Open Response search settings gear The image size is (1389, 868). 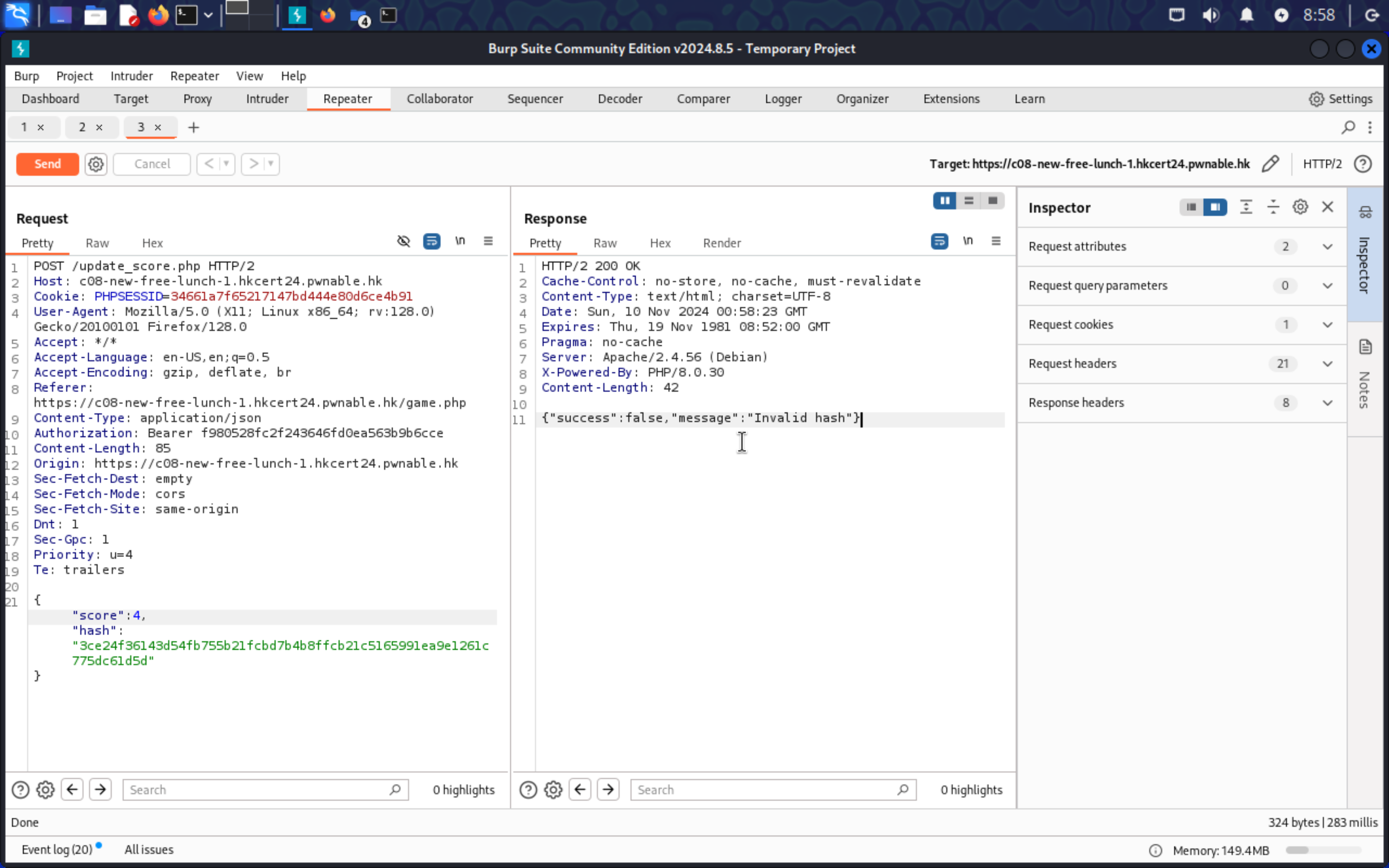pyautogui.click(x=553, y=790)
